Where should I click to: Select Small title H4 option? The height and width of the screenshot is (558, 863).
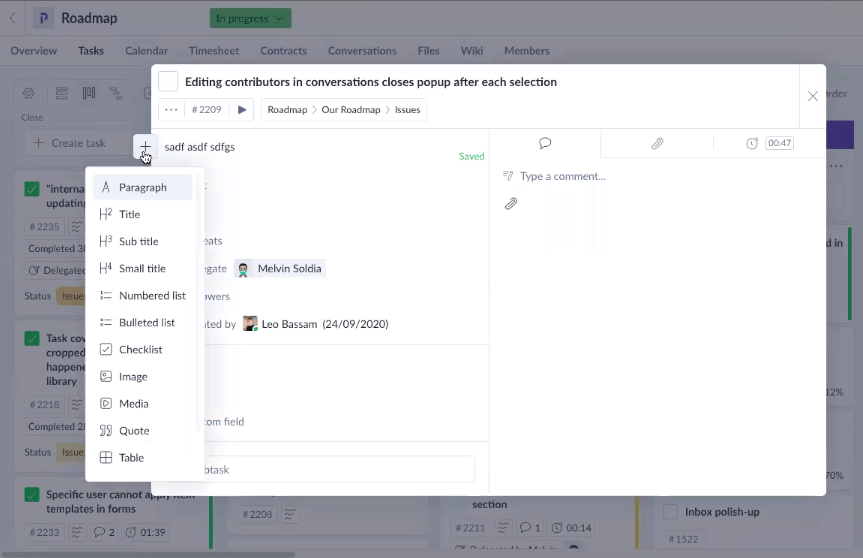[x=143, y=268]
